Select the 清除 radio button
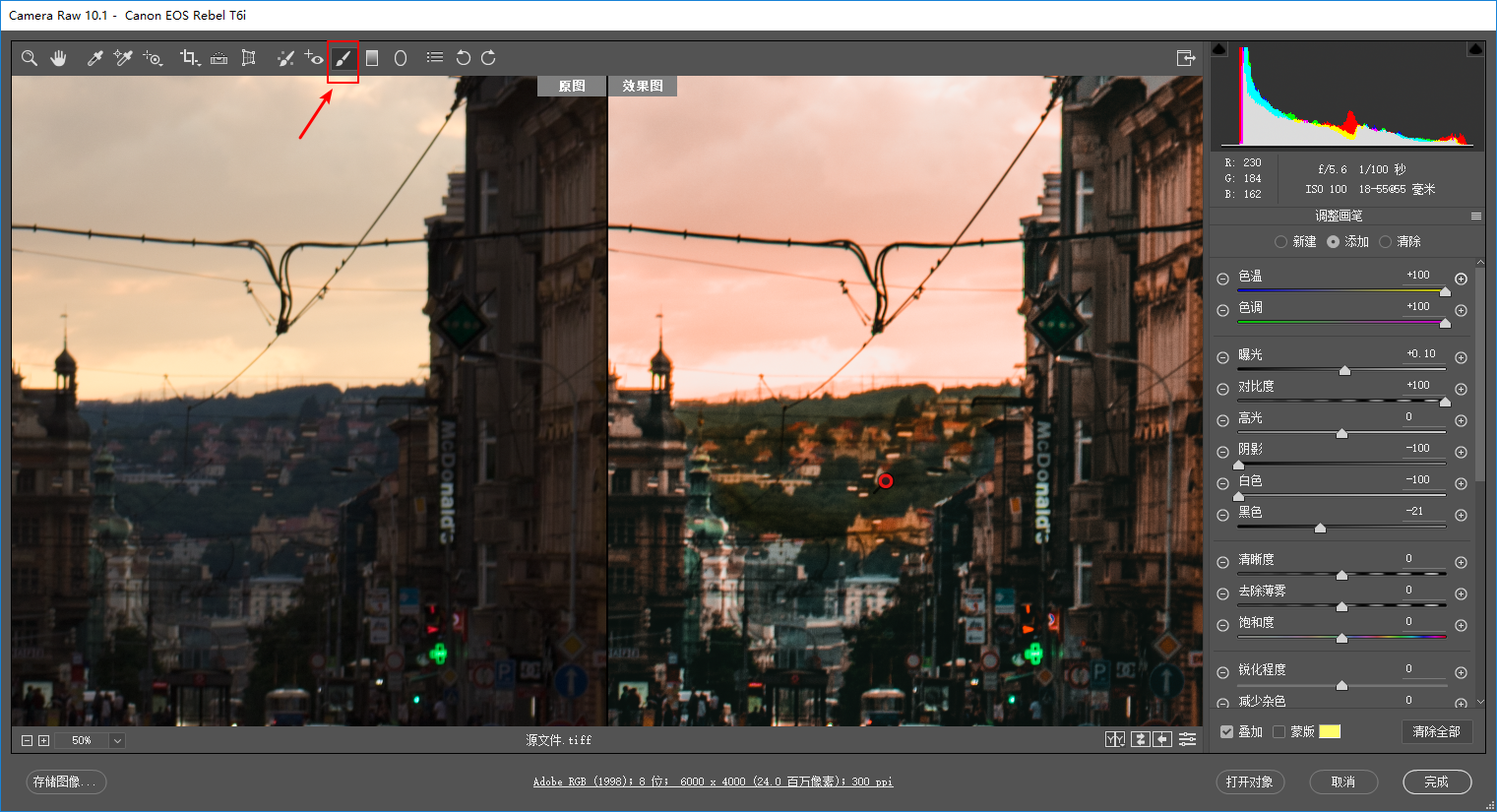Image resolution: width=1497 pixels, height=812 pixels. (x=1385, y=241)
